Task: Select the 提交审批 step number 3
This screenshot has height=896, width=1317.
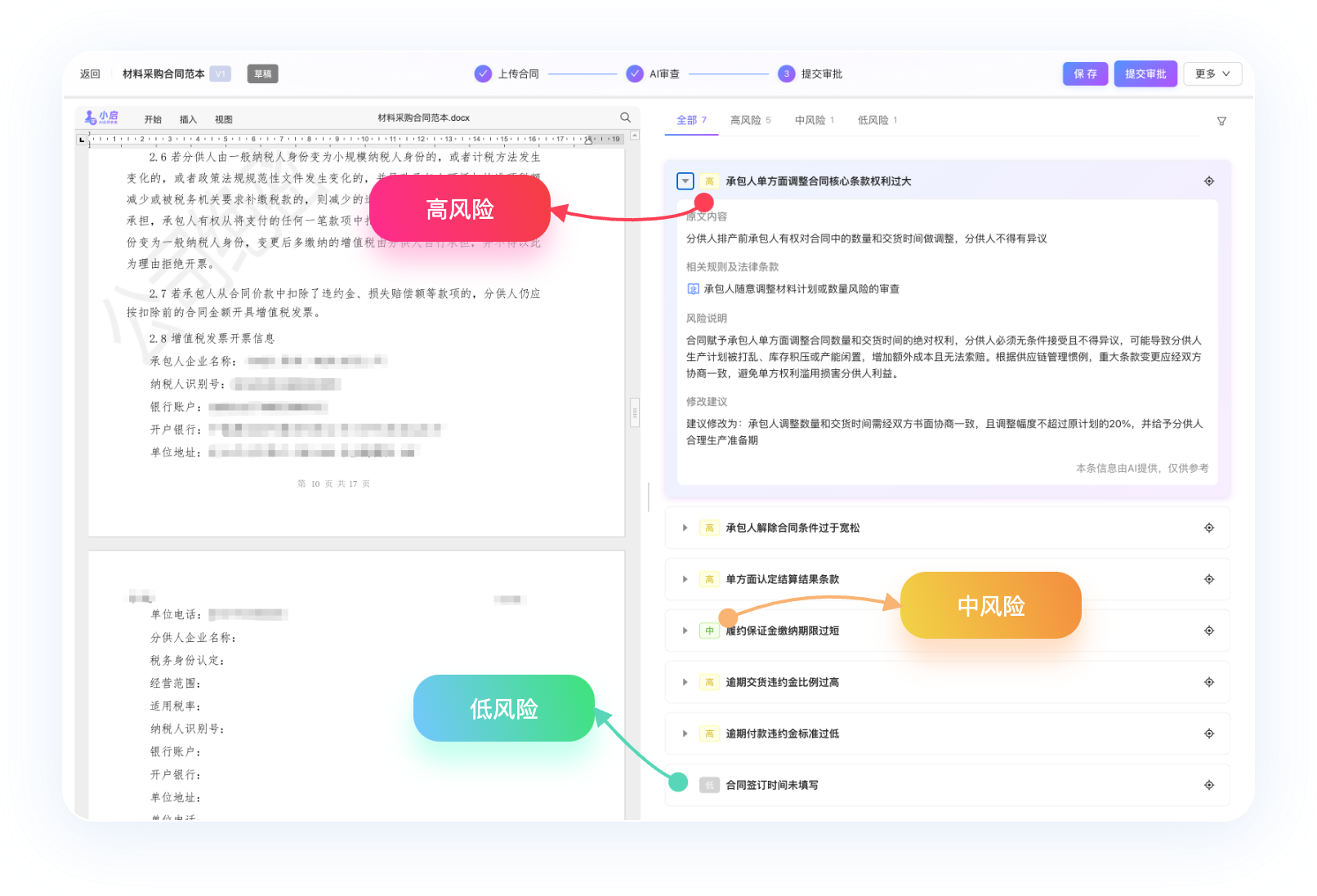Action: [x=810, y=74]
